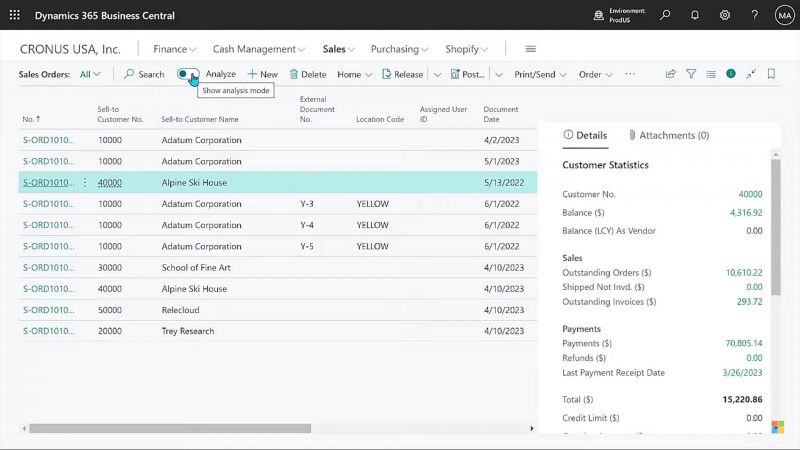Open the MA user account avatar
The height and width of the screenshot is (450, 800).
(784, 15)
